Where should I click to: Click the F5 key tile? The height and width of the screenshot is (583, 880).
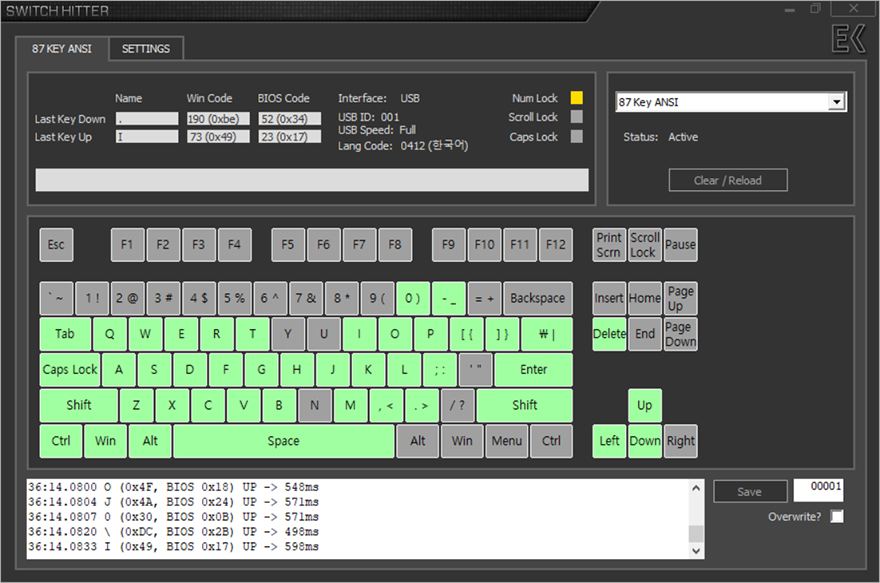pyautogui.click(x=288, y=245)
